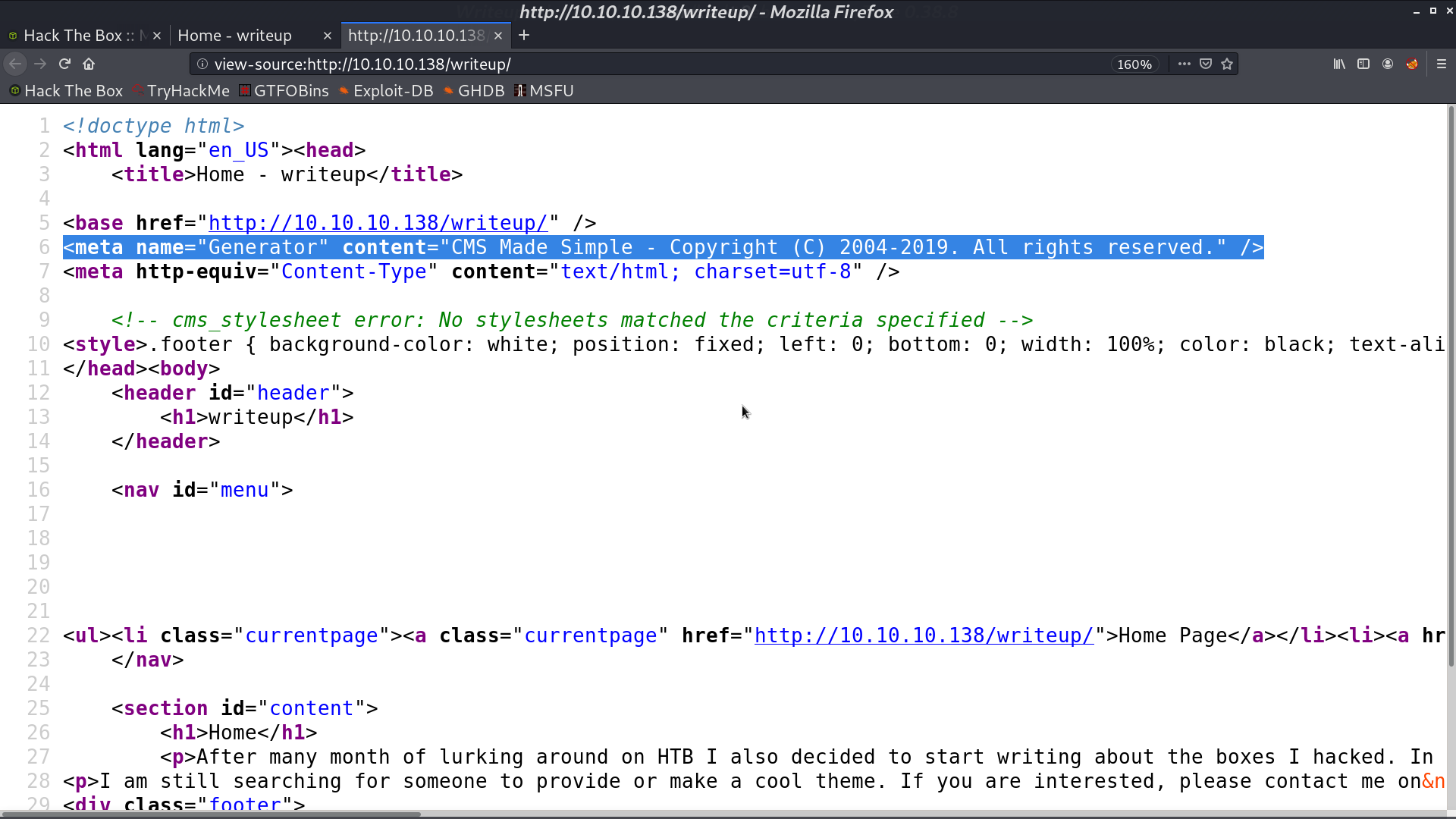Click the section id="content" line
The height and width of the screenshot is (819, 1456).
(245, 708)
